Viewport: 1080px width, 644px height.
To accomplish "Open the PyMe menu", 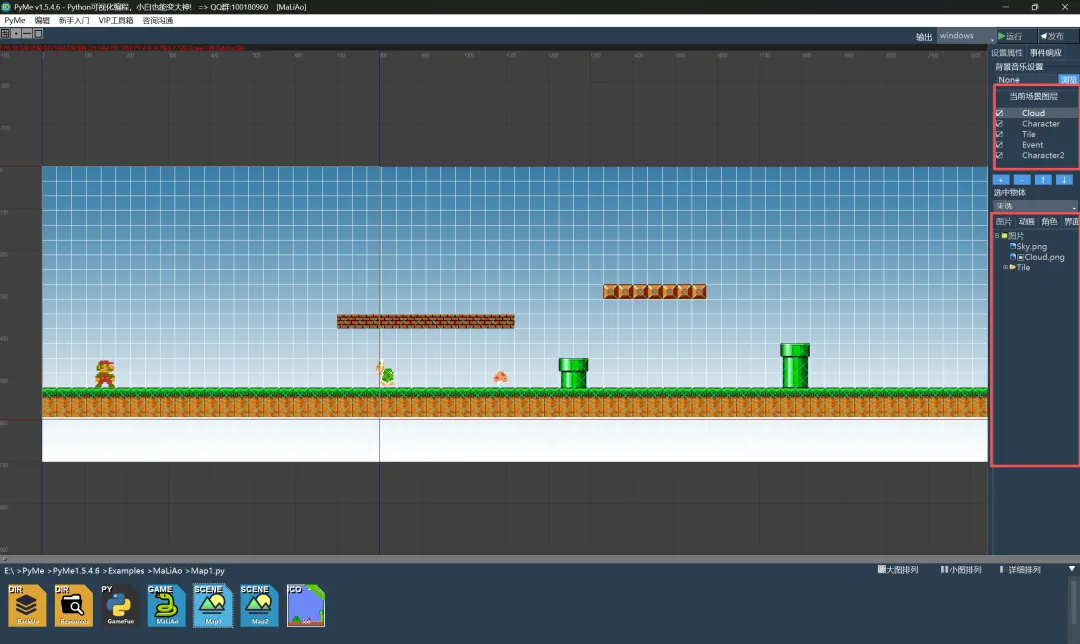I will pyautogui.click(x=14, y=21).
